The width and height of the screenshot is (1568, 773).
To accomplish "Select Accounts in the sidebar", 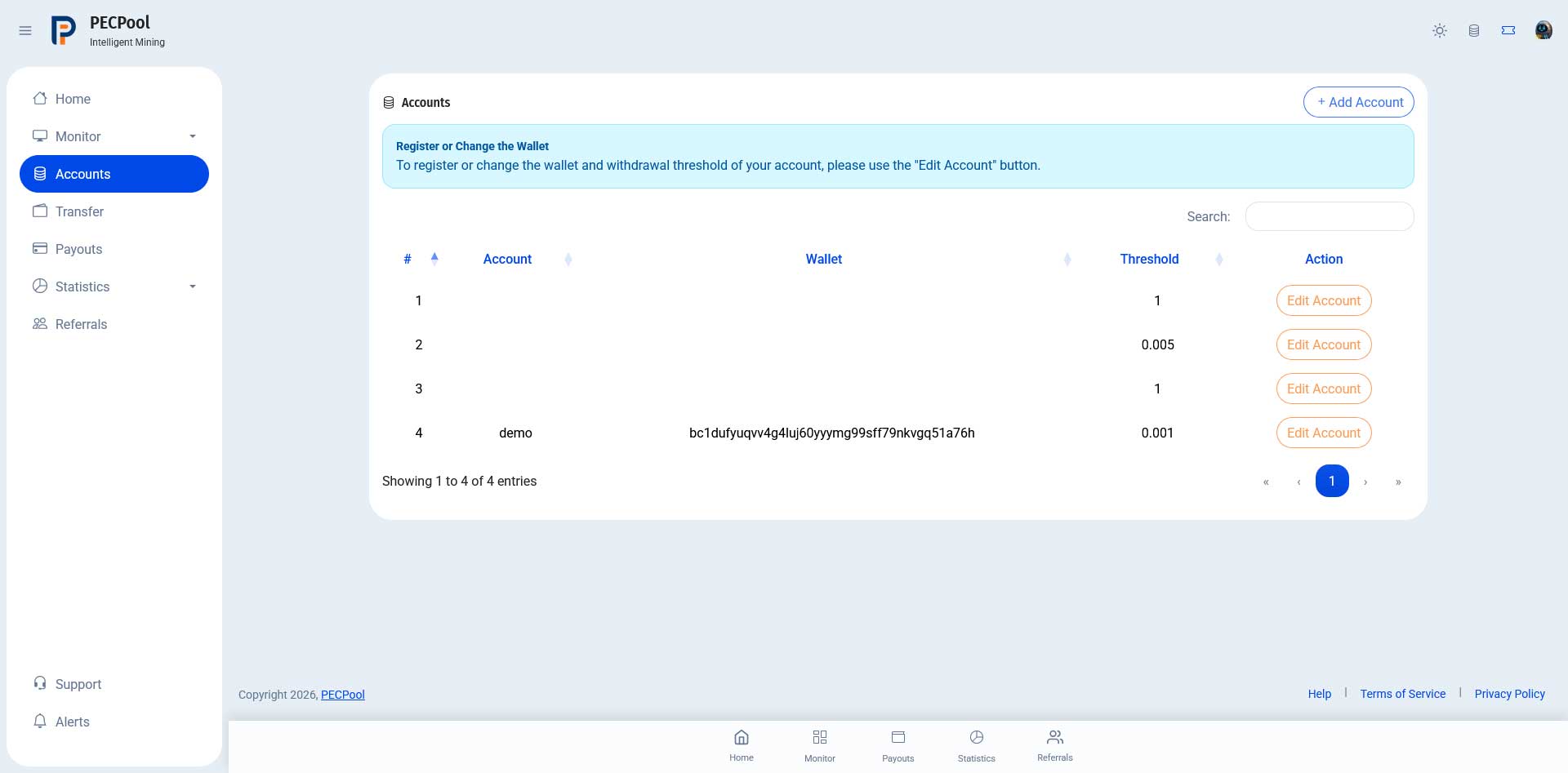I will 114,174.
